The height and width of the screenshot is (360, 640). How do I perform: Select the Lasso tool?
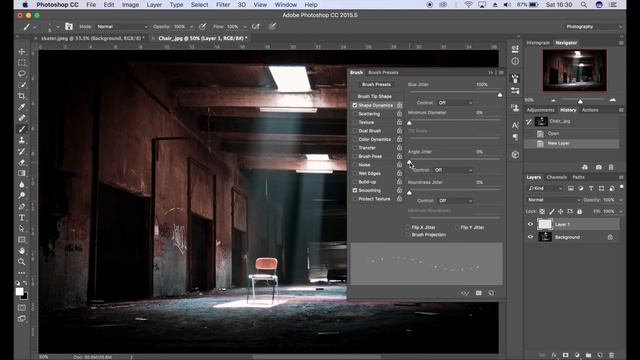tap(22, 73)
